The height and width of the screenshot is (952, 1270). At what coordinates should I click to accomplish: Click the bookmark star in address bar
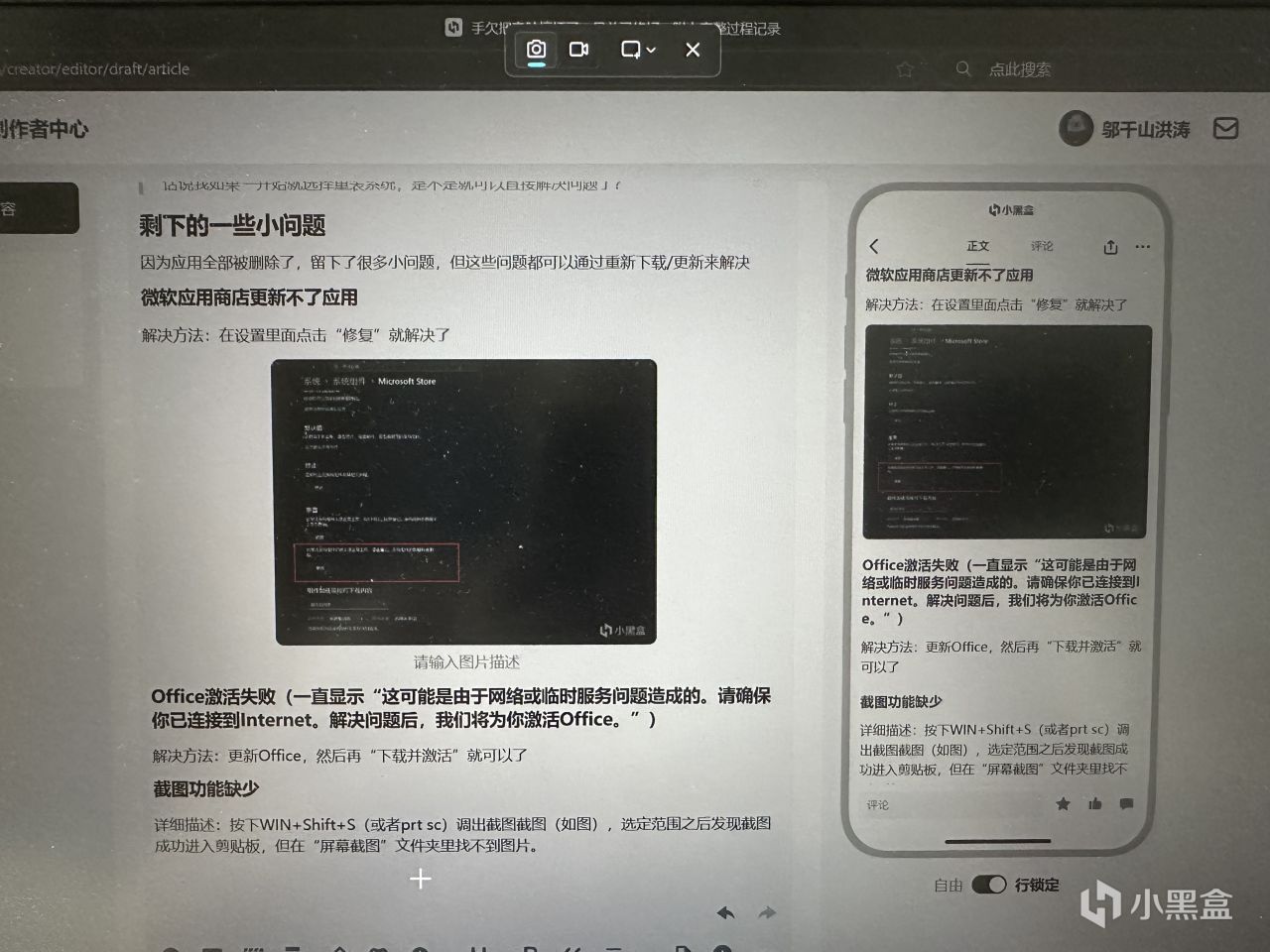click(904, 69)
